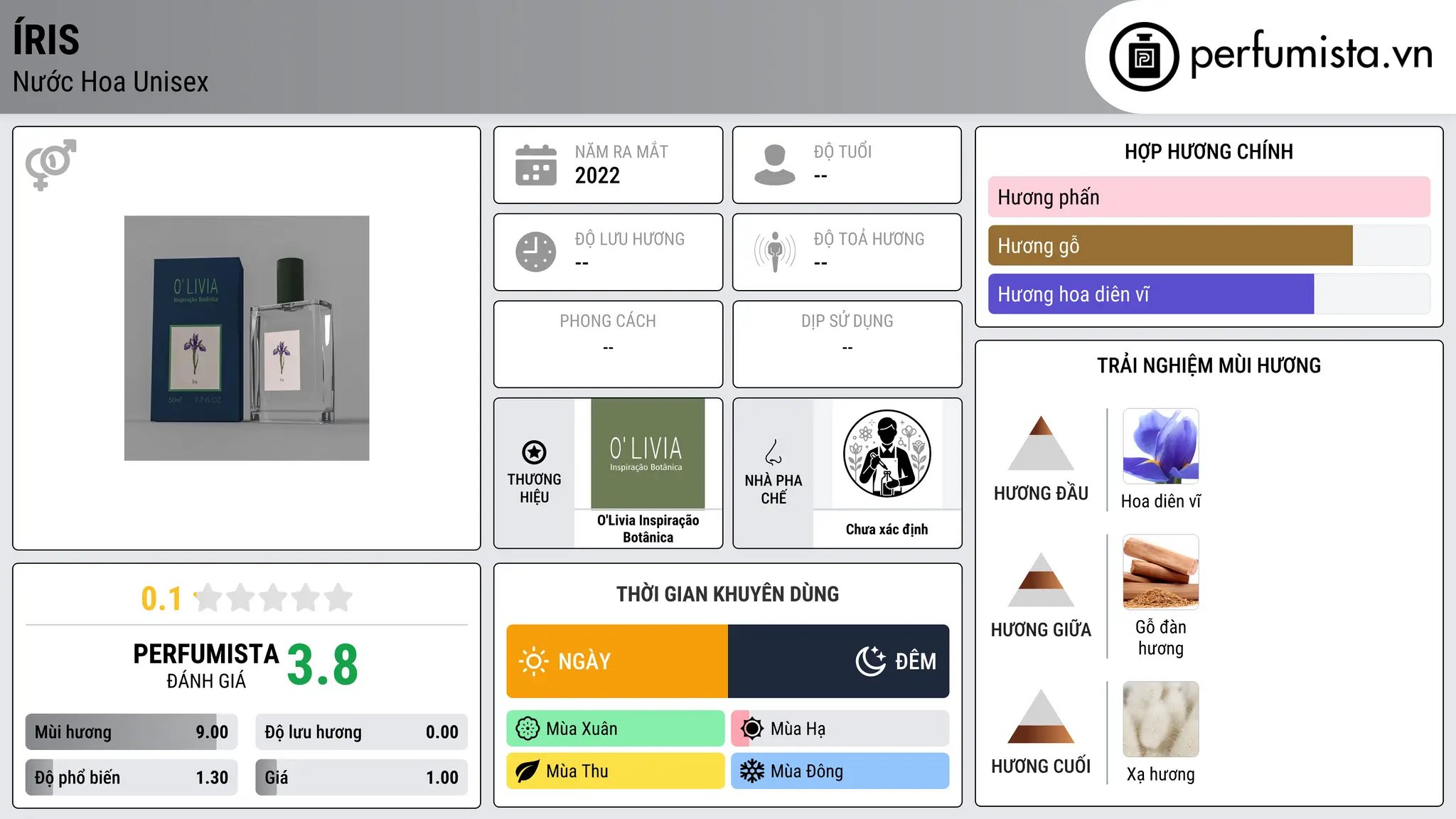
Task: Click the leaf icon in Mùa Thu
Action: [x=528, y=771]
